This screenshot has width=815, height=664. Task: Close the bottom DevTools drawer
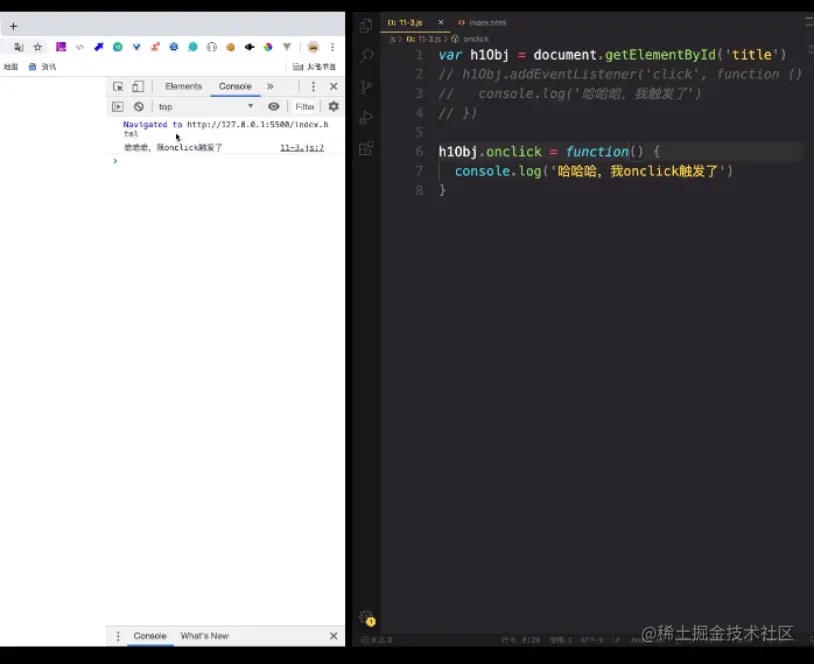pos(334,636)
